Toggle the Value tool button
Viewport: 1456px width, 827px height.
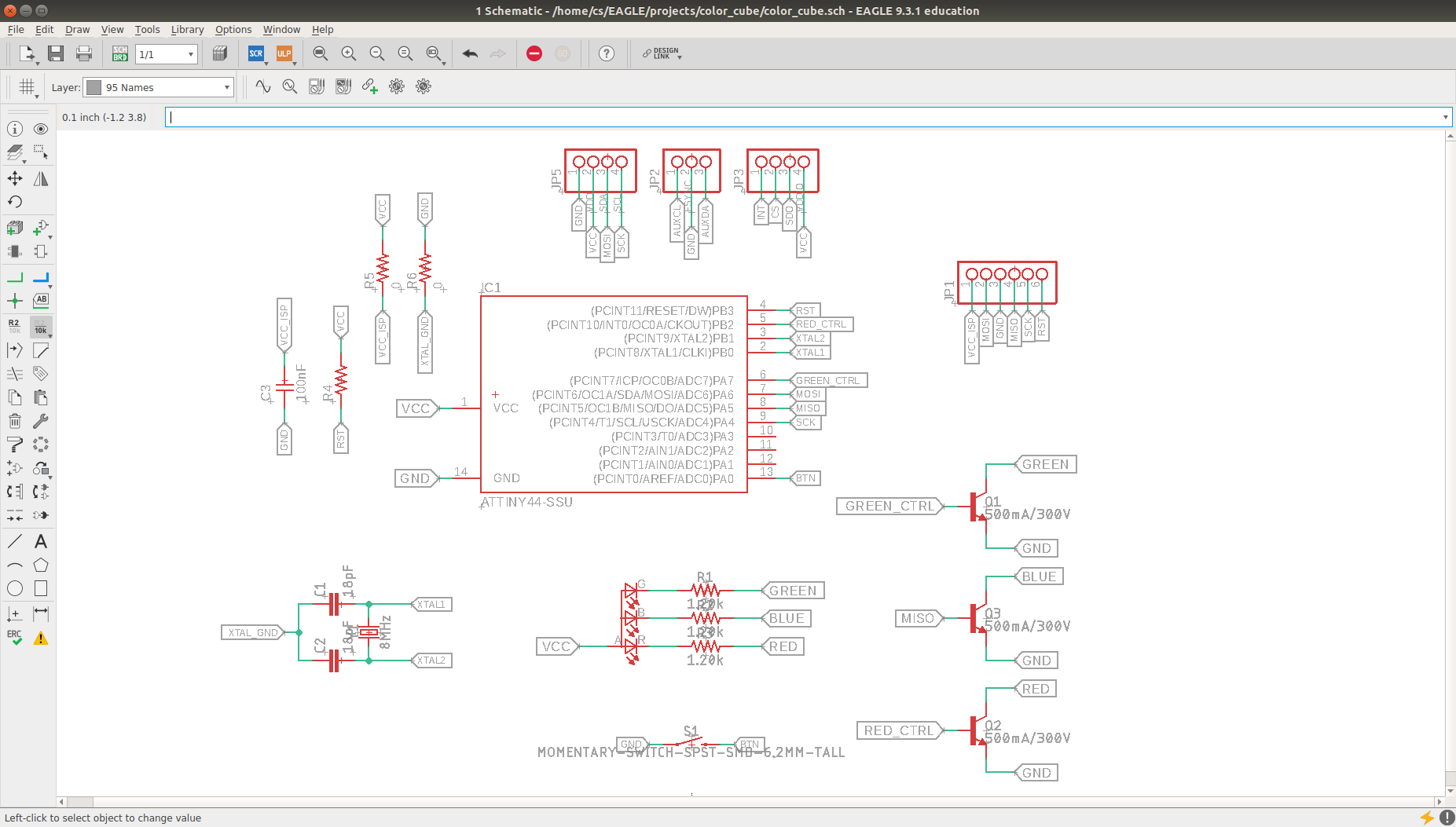coord(41,326)
